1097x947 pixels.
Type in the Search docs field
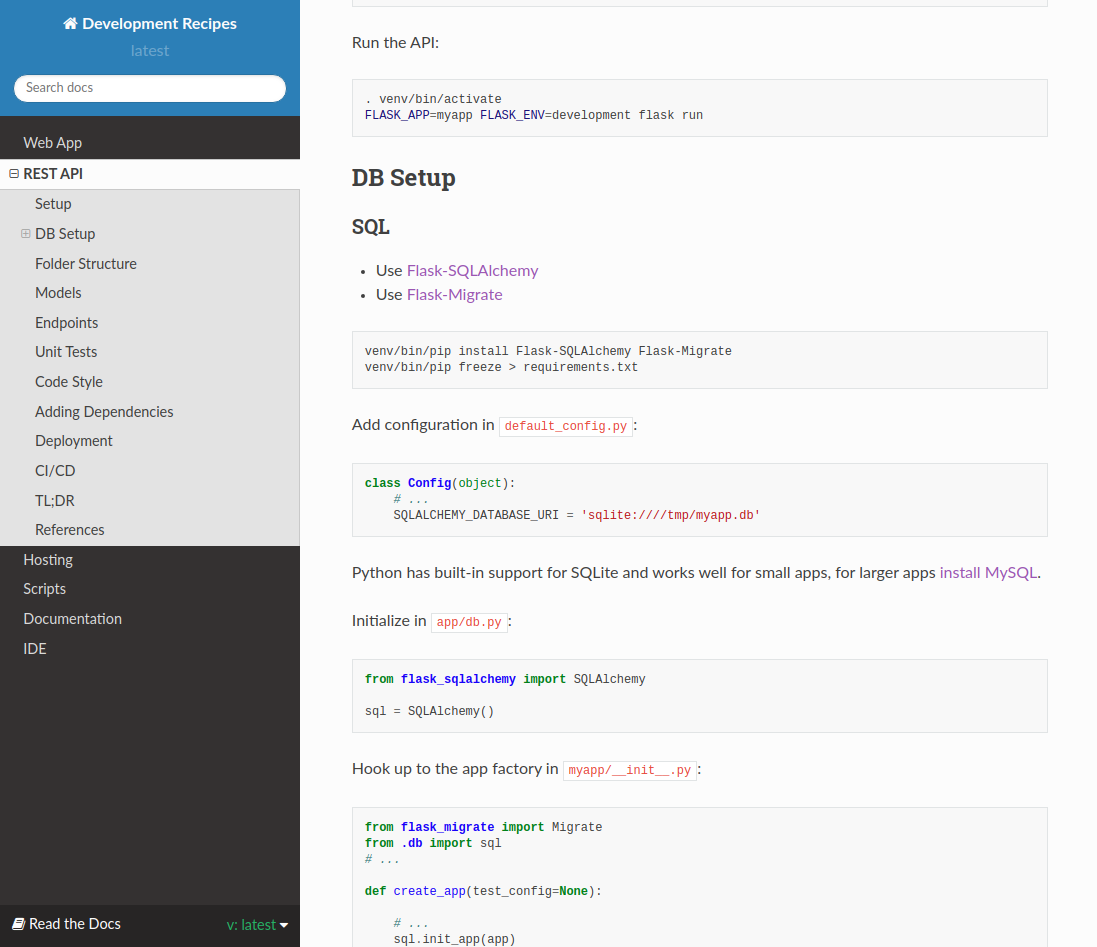tap(150, 88)
